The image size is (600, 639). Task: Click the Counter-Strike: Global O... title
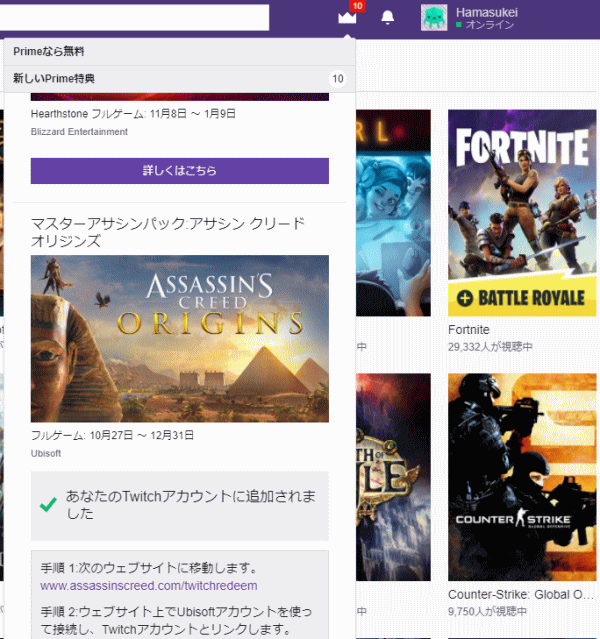[521, 595]
